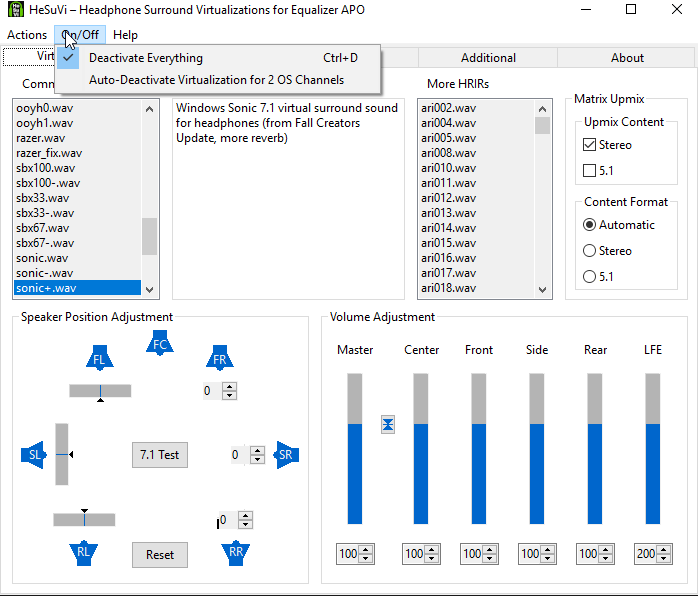Screen dimensions: 698x596
Task: Click the Front volume slider track
Action: (479, 449)
